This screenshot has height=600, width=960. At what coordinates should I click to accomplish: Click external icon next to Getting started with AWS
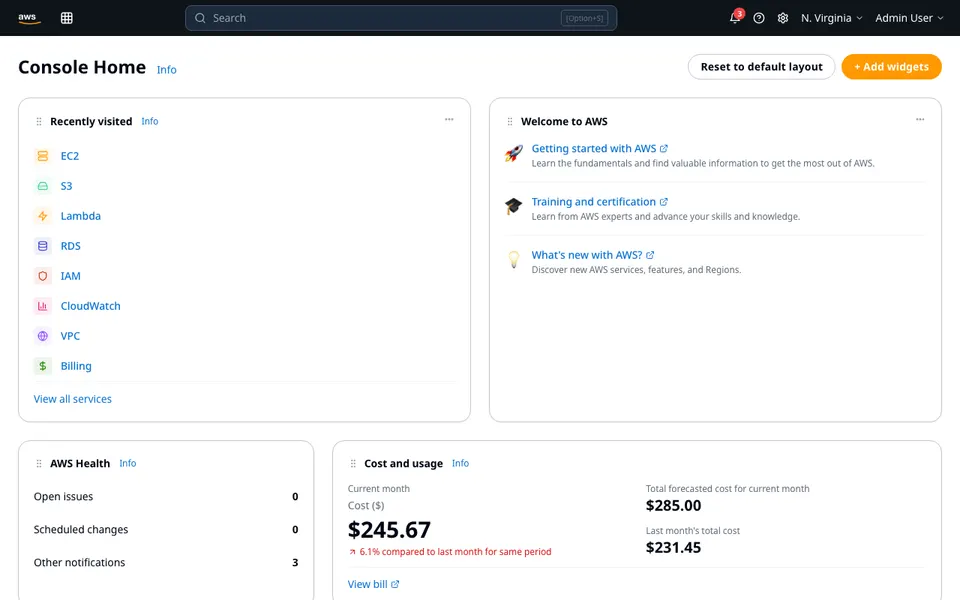(664, 149)
